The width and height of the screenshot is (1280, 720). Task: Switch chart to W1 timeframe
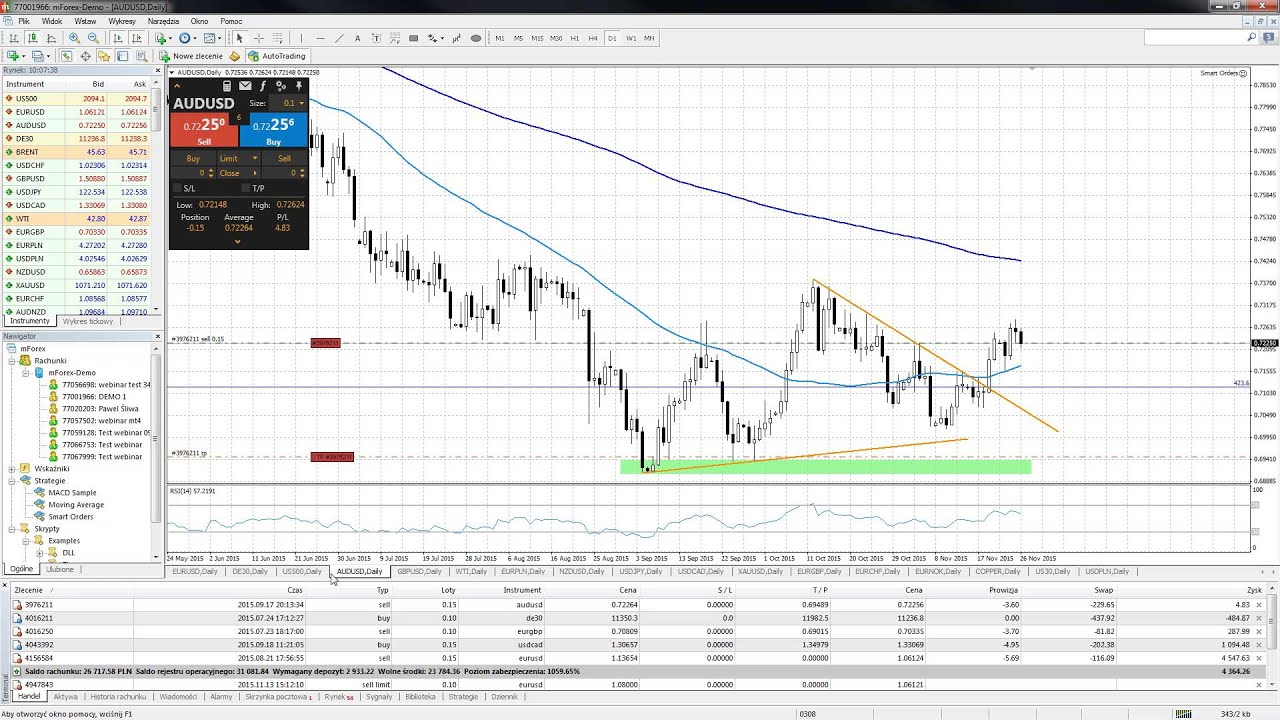(x=631, y=38)
